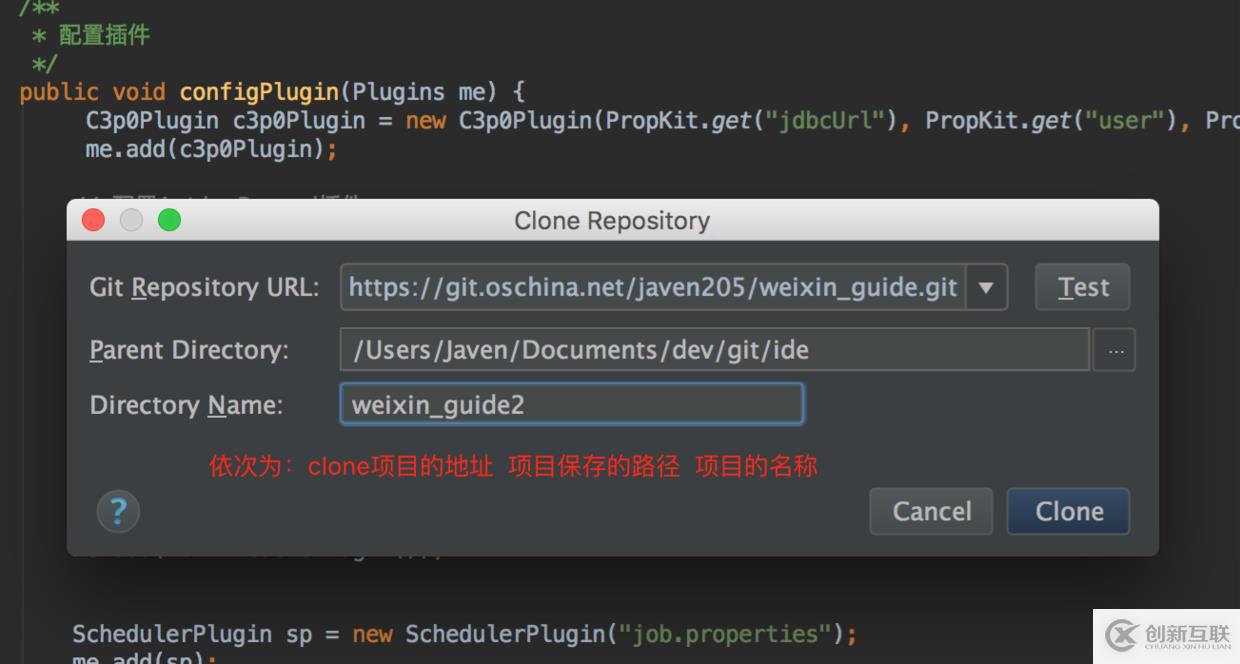Screen dimensions: 1240x664
Task: Click the "Git Repository URL:" label
Action: point(205,288)
